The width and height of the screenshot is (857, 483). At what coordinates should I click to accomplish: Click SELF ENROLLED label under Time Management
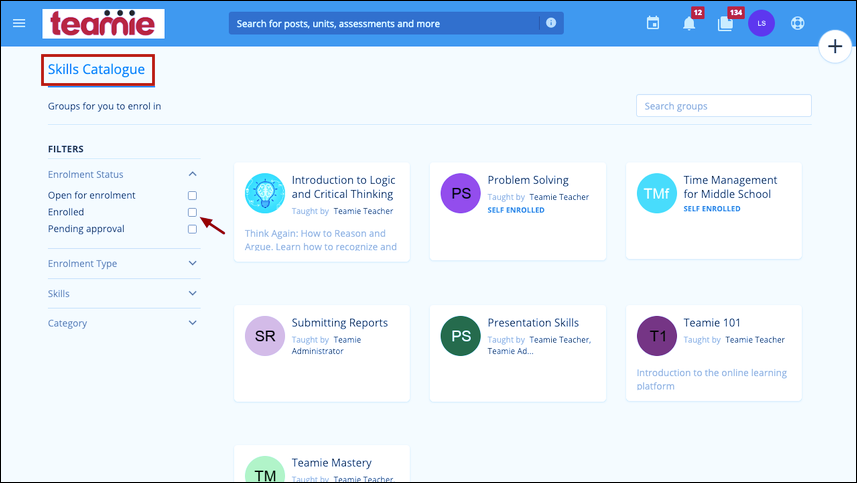pyautogui.click(x=712, y=209)
